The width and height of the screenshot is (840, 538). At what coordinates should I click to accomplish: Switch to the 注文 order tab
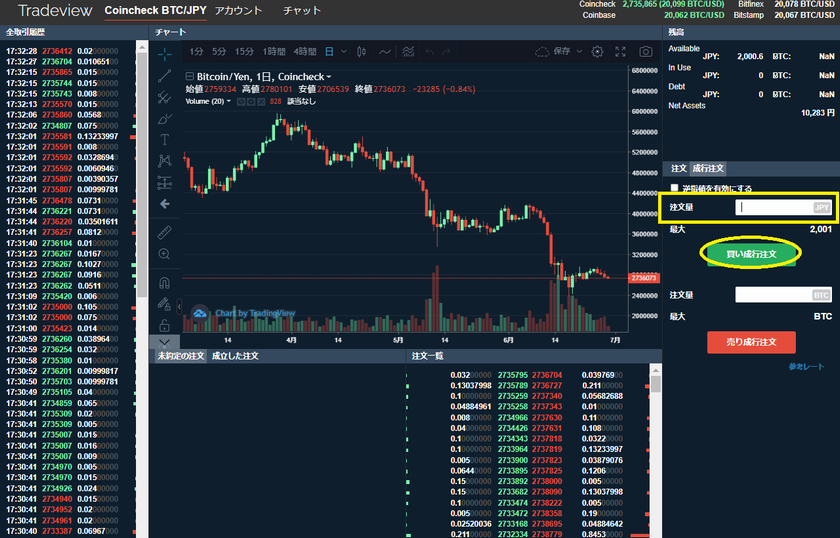(678, 169)
